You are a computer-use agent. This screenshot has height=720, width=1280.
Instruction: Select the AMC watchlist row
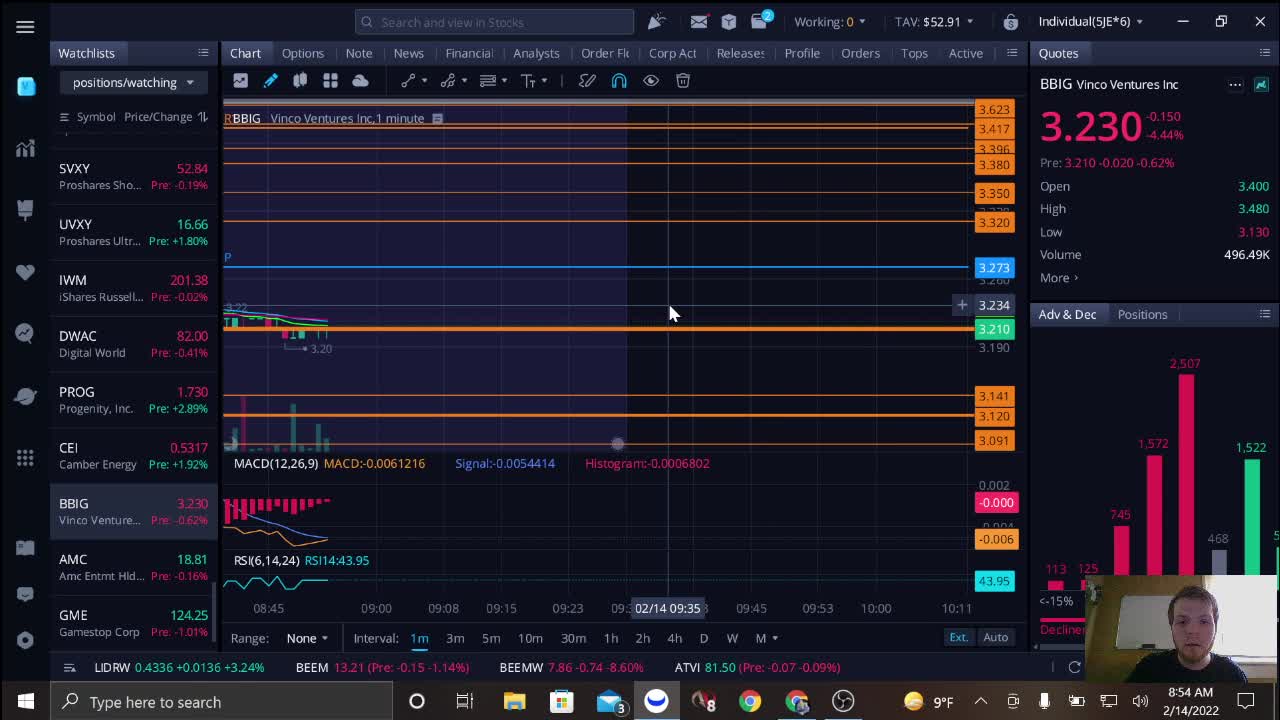[133, 567]
